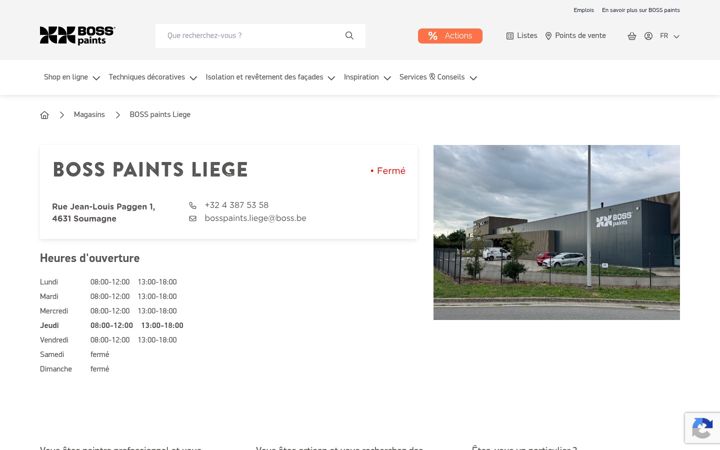Image resolution: width=720 pixels, height=450 pixels.
Task: Expand Techniques décoratives menu
Action: 152,77
